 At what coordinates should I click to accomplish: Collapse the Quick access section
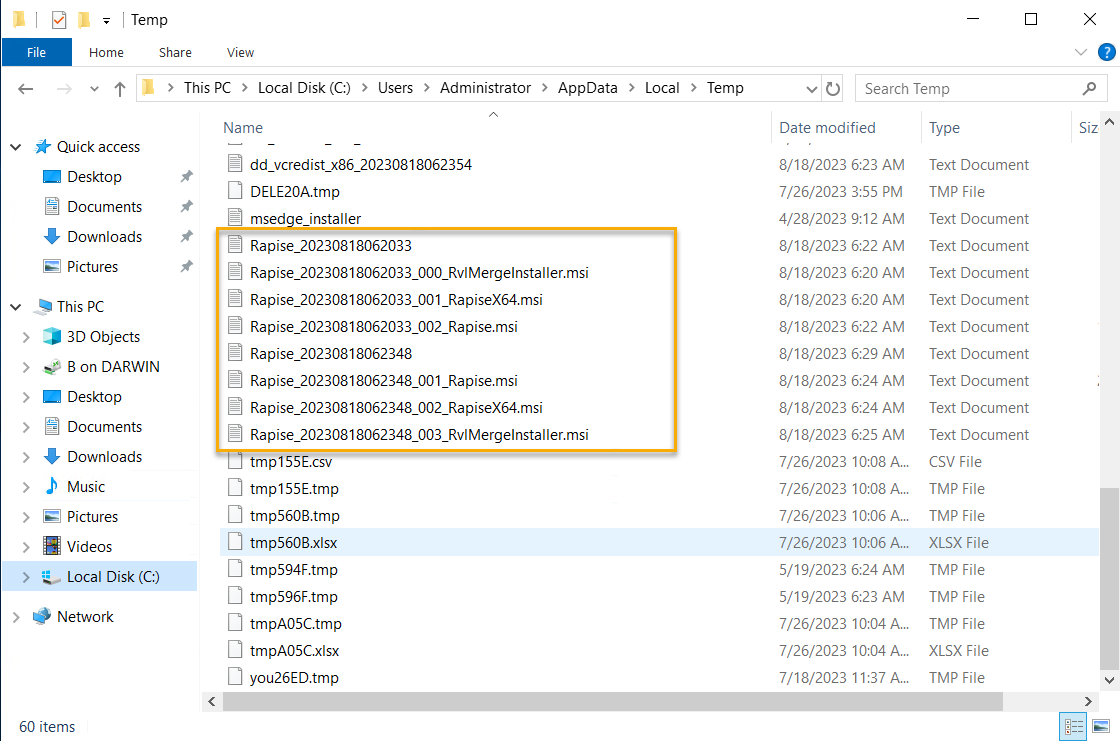[15, 147]
